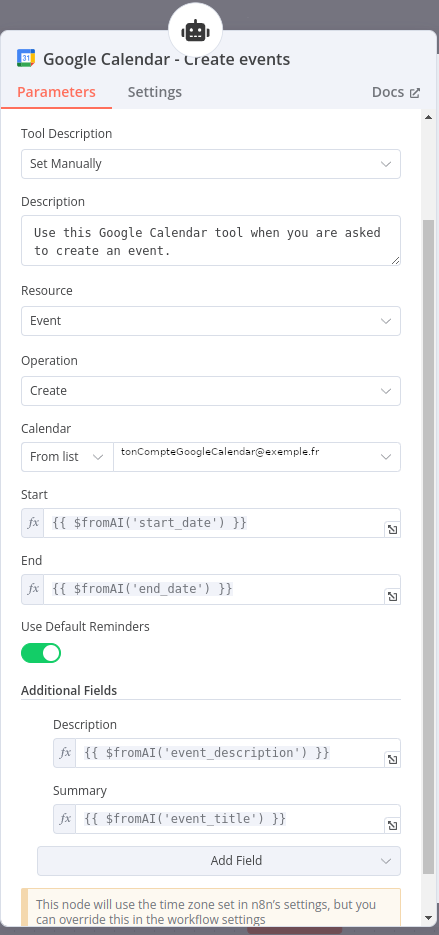
Task: Open the Add Field dropdown
Action: click(219, 861)
